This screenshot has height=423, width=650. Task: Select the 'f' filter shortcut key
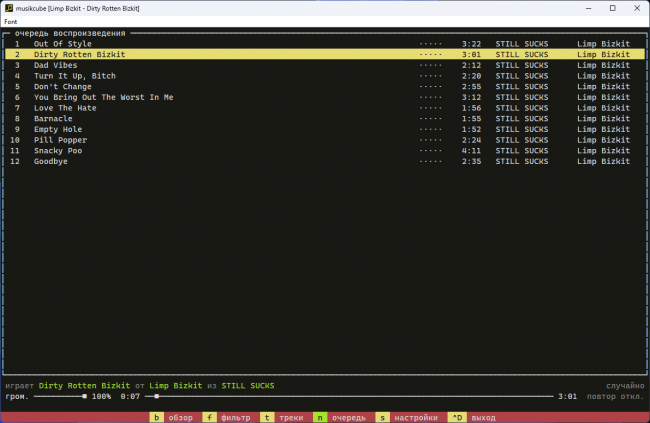point(209,418)
